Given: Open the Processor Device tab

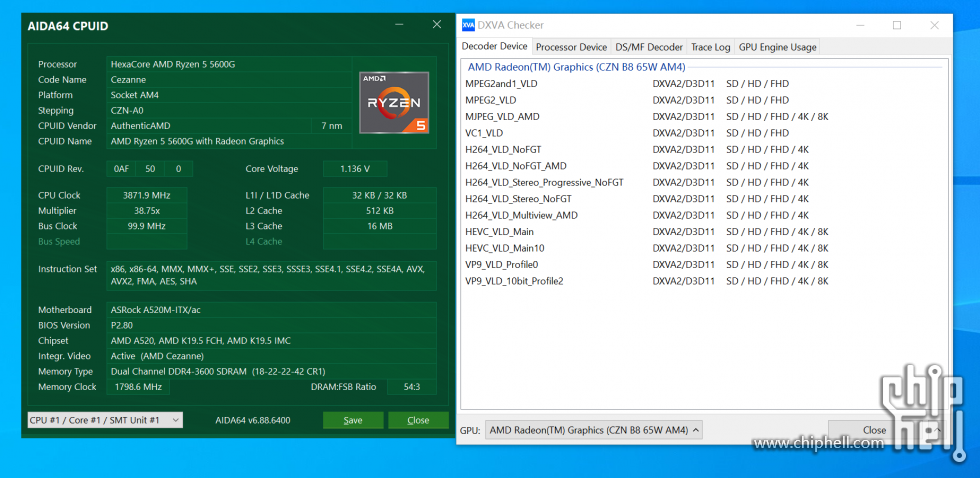Looking at the screenshot, I should pos(571,47).
